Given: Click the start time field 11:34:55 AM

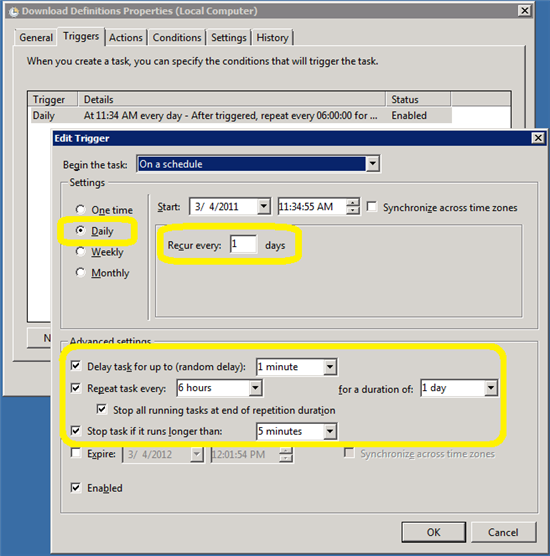Looking at the screenshot, I should [312, 206].
